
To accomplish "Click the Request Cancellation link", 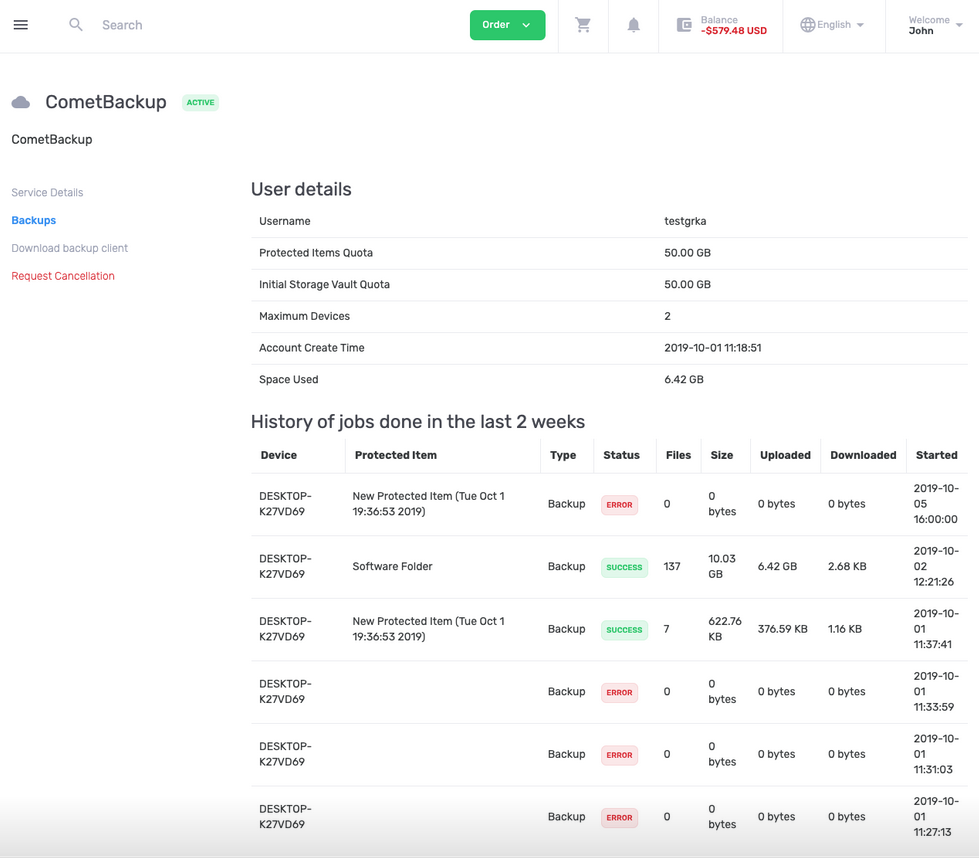I will tap(63, 276).
